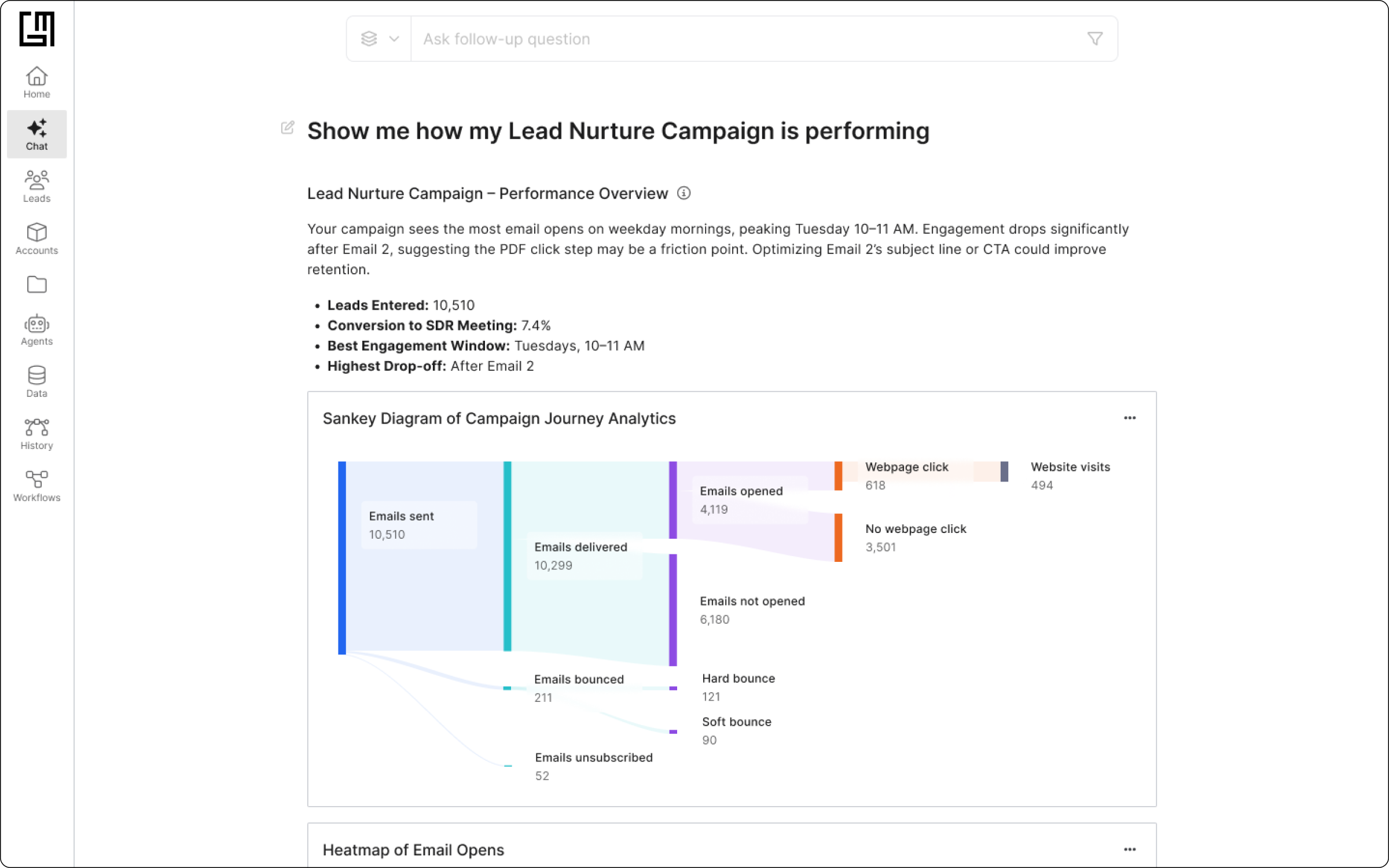
Task: Click the company logo at top left
Action: [36, 28]
